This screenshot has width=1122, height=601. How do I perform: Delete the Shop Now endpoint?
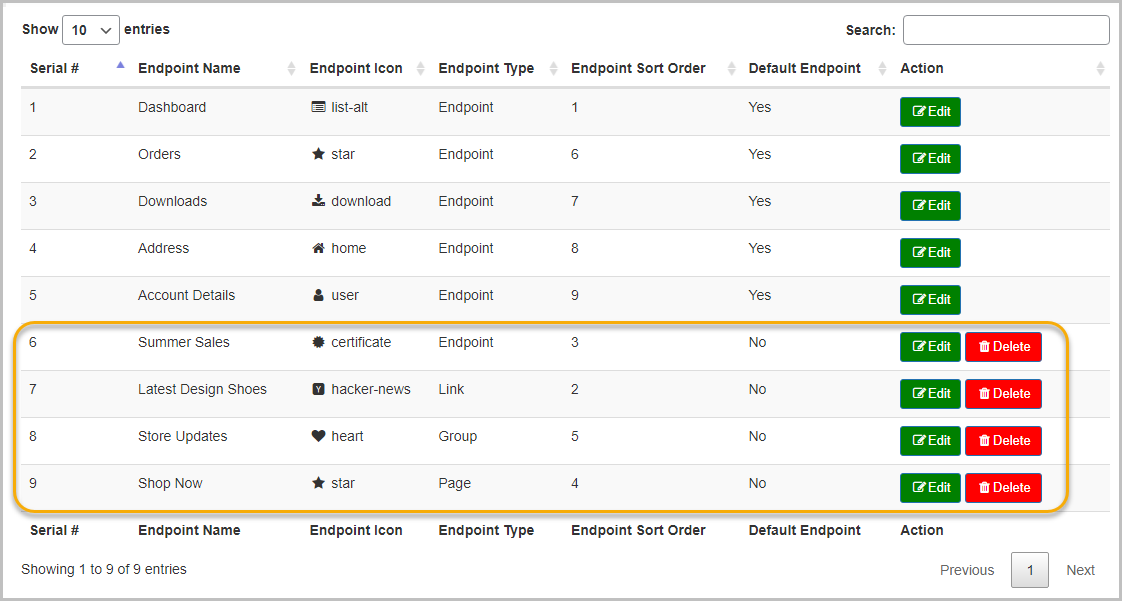(x=1003, y=488)
